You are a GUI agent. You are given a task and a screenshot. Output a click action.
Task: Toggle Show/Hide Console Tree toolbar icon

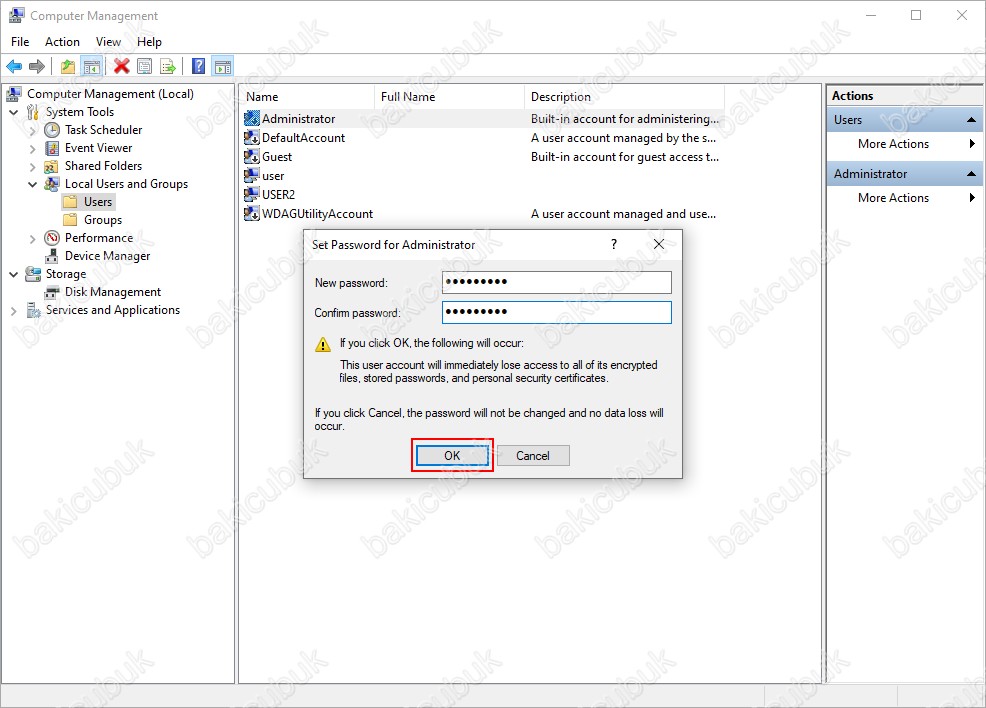click(x=92, y=66)
